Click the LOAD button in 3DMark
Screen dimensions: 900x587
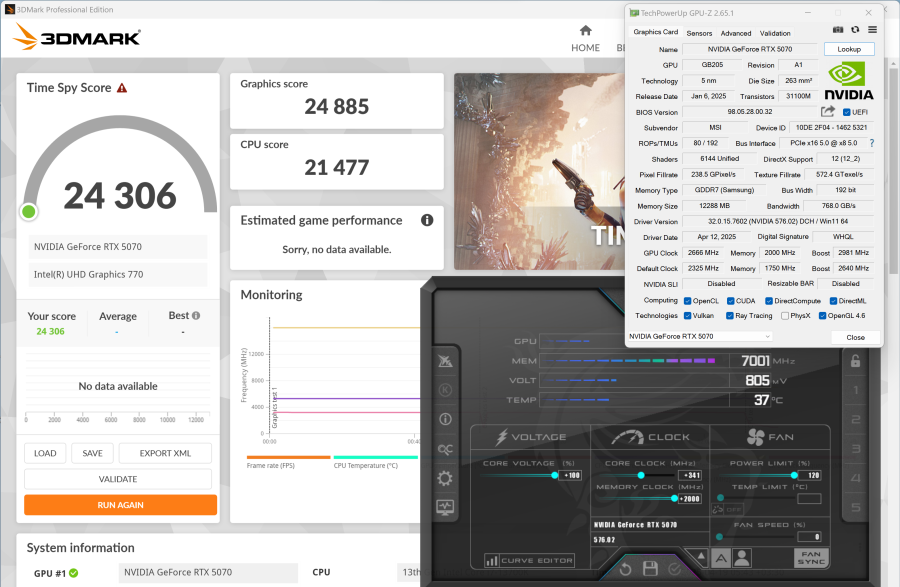coord(45,453)
